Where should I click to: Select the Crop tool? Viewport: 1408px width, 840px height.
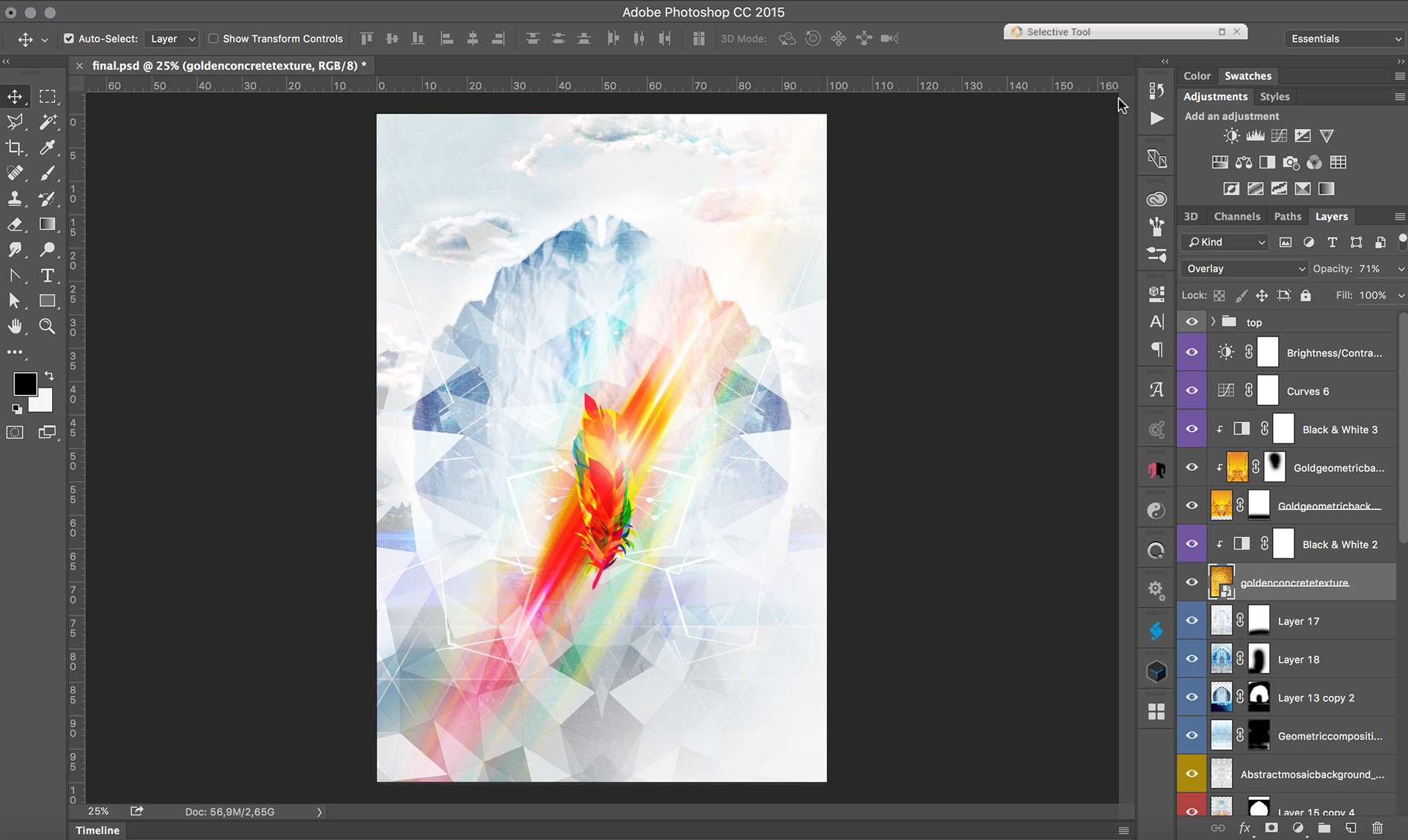(x=15, y=147)
